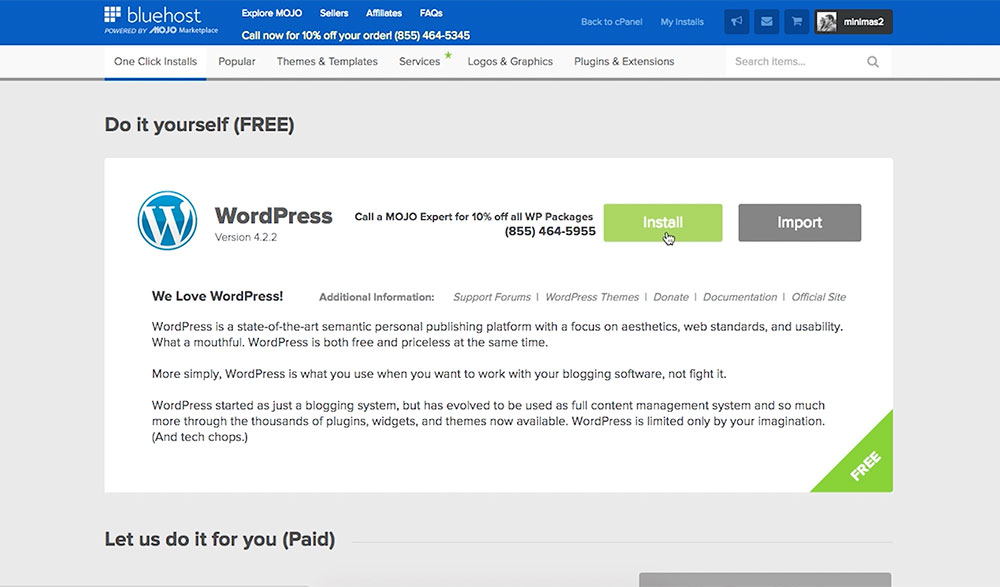Switch to the Popular tab
1000x587 pixels.
(237, 61)
